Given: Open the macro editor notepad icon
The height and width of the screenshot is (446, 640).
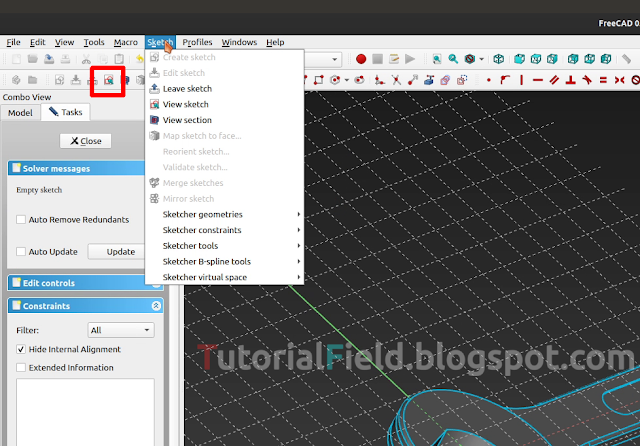Looking at the screenshot, I should click(x=394, y=59).
